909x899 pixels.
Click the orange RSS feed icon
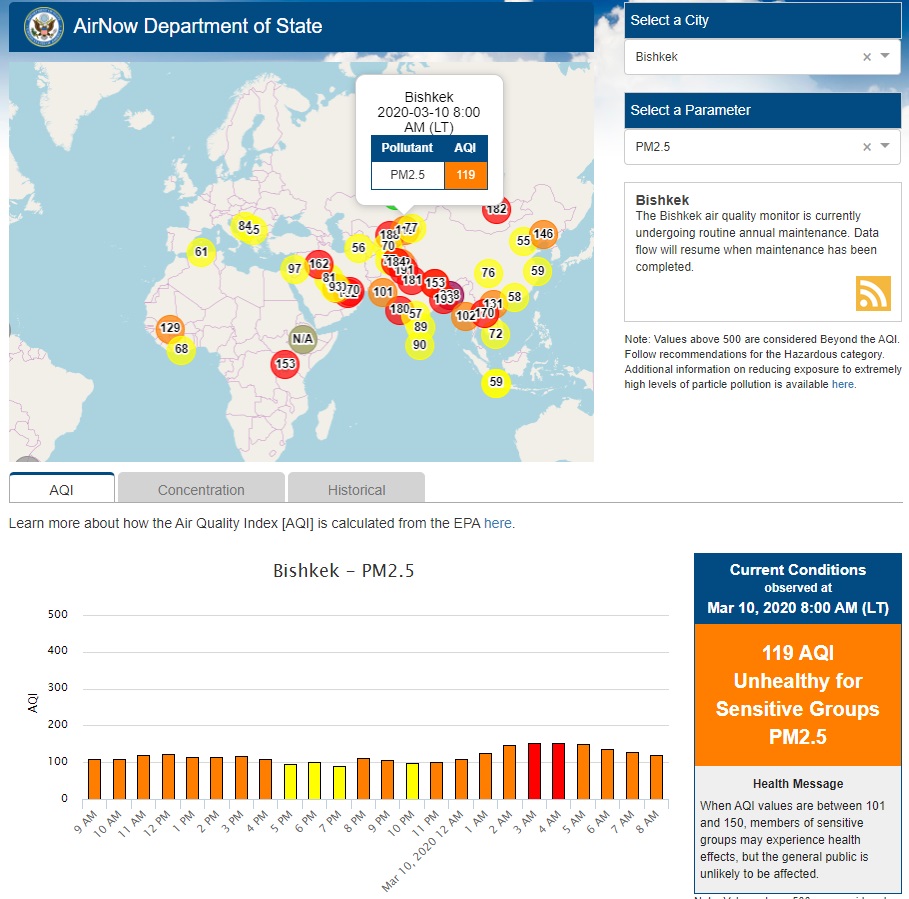pyautogui.click(x=872, y=293)
